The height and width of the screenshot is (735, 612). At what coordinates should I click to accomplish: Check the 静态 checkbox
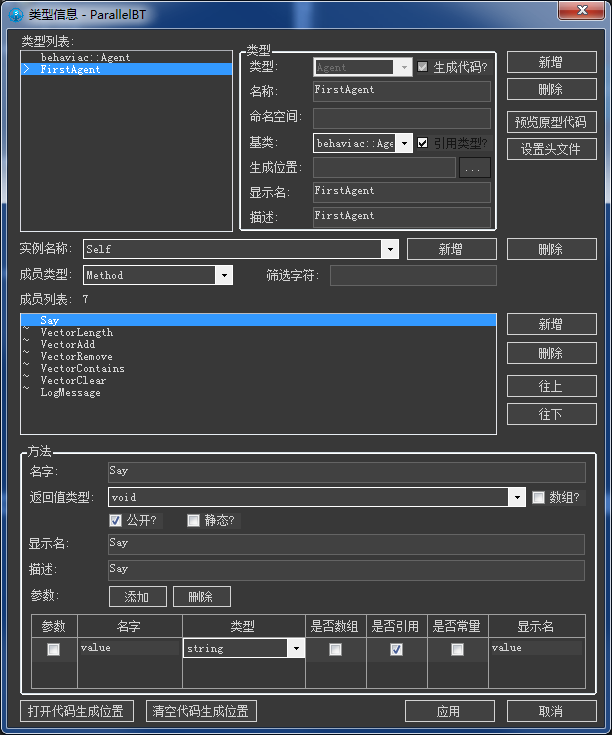click(x=194, y=520)
